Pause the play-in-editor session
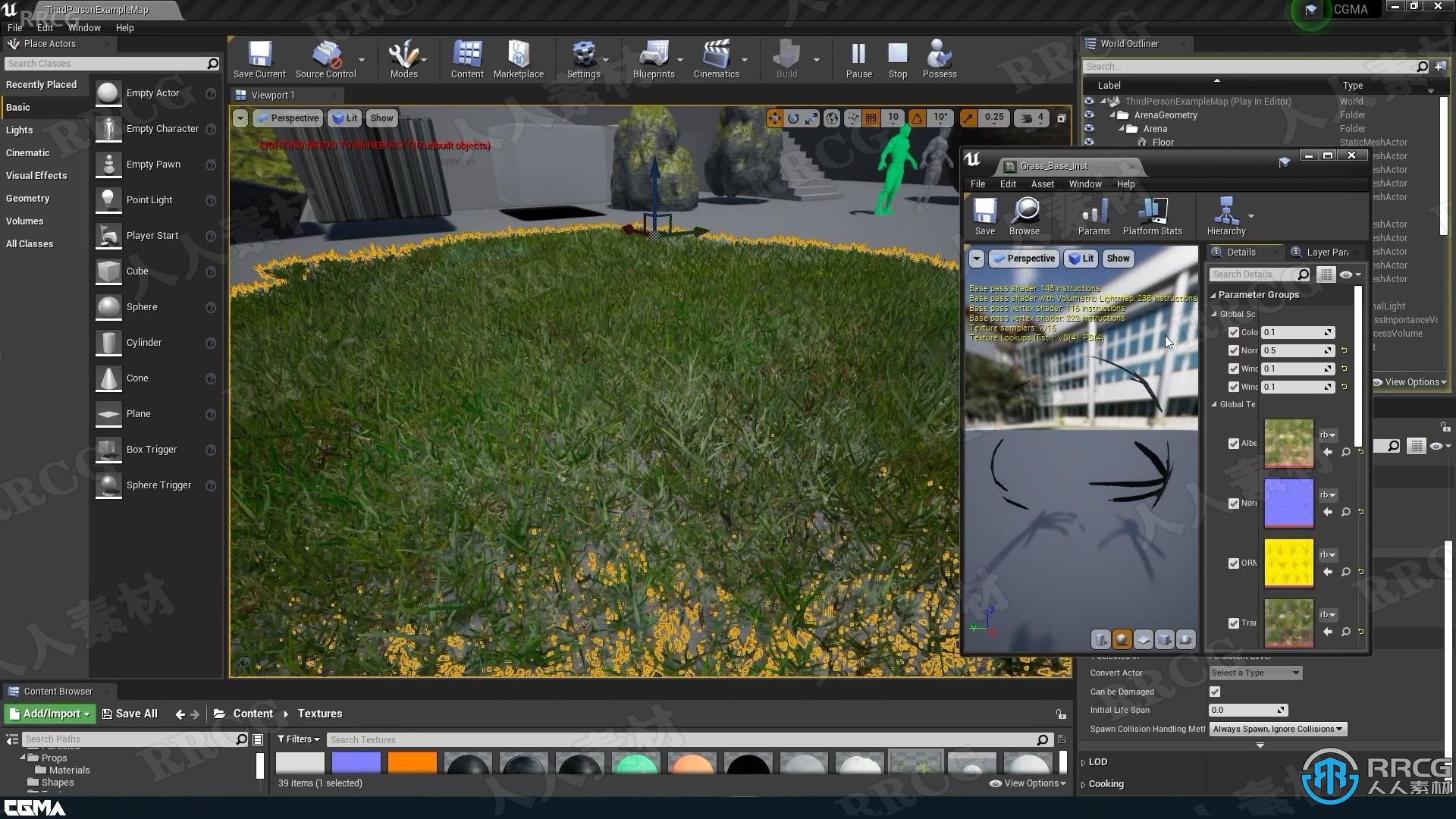1456x819 pixels. click(x=858, y=59)
